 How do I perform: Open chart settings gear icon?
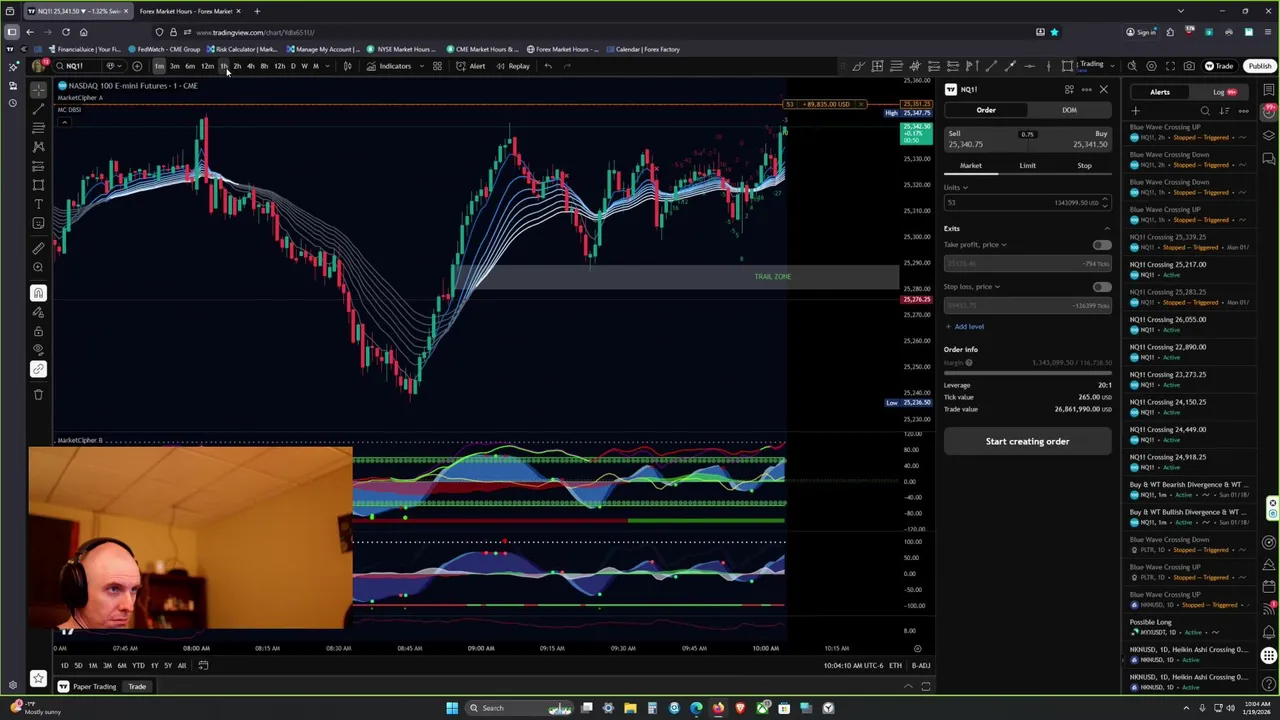(x=1151, y=66)
